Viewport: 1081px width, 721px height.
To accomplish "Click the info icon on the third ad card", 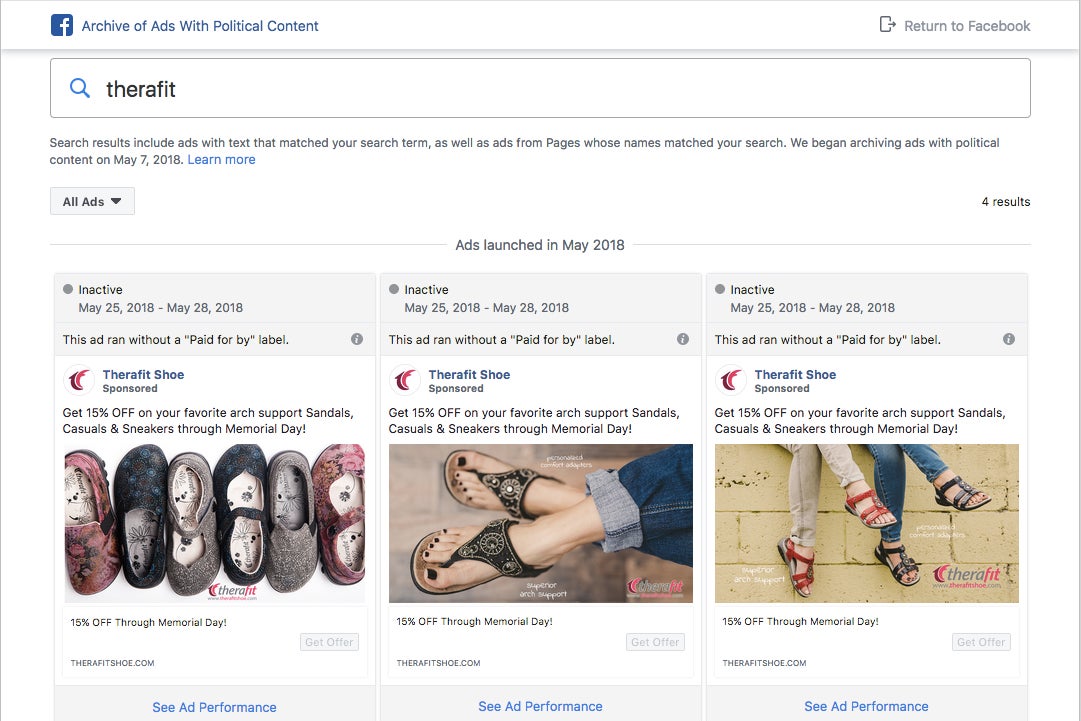I will point(1009,339).
